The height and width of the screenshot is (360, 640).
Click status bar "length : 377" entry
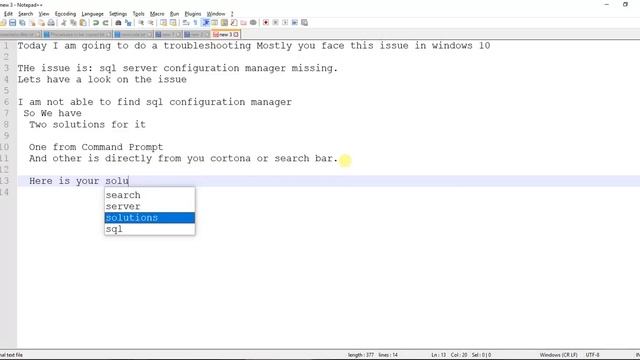[x=361, y=355]
